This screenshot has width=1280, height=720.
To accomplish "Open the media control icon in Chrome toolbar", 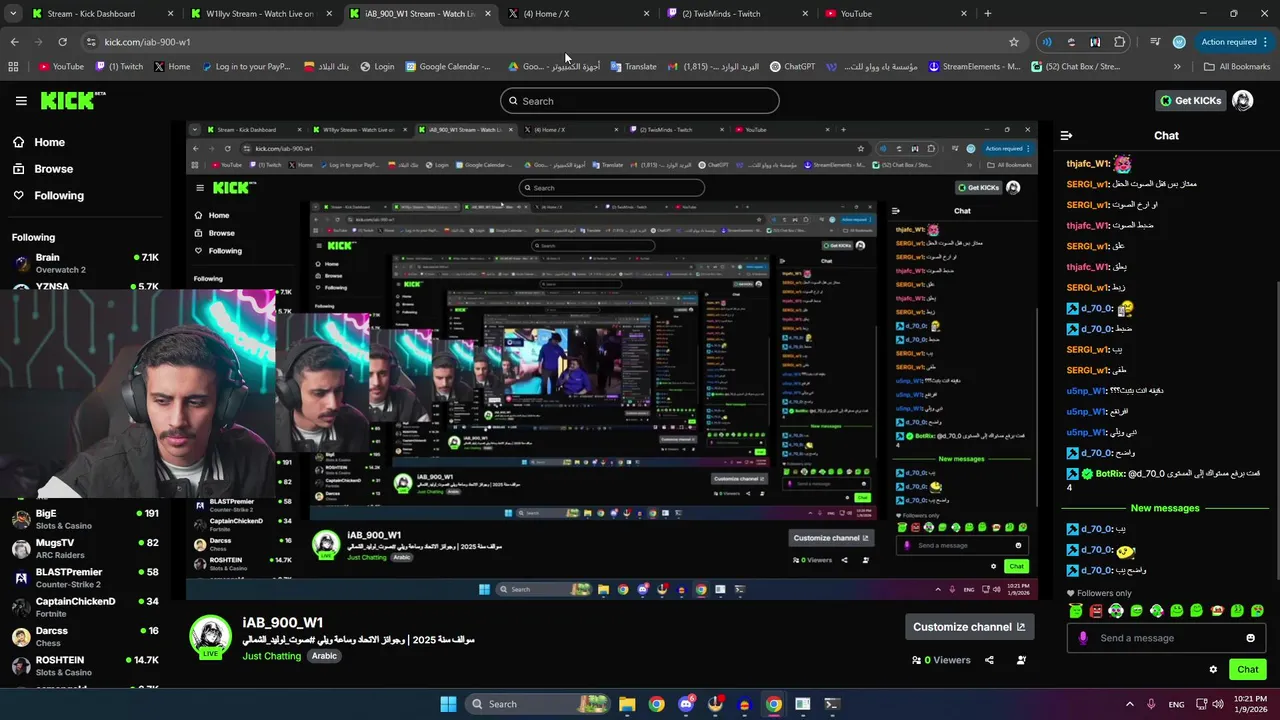I will click(x=1154, y=42).
